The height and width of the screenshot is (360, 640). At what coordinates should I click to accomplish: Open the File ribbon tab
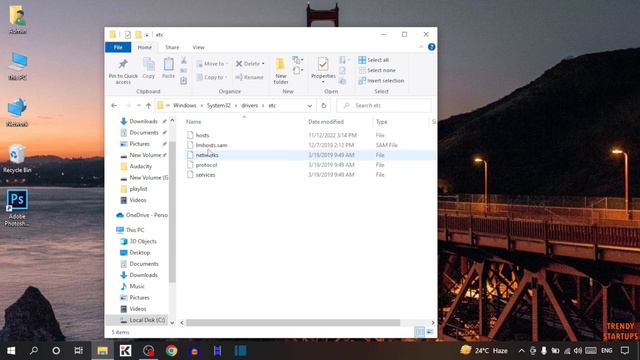tap(118, 47)
